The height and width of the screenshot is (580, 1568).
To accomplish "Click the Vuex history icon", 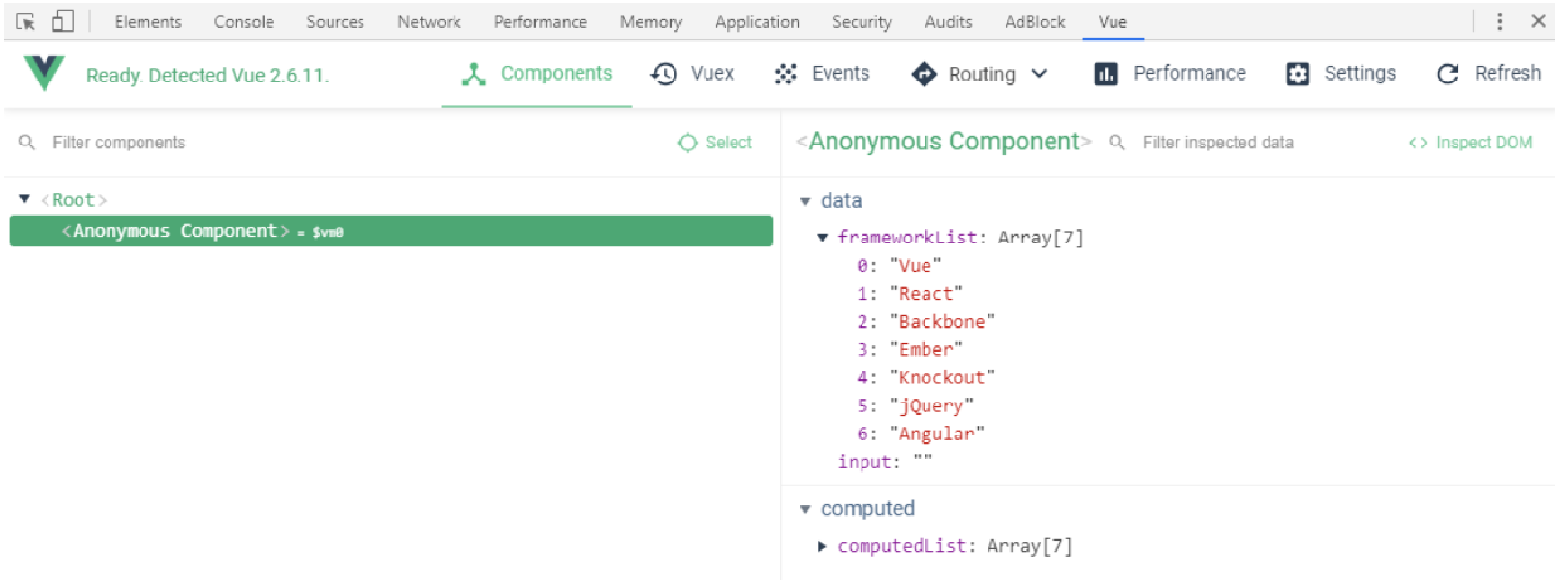I will tap(664, 74).
